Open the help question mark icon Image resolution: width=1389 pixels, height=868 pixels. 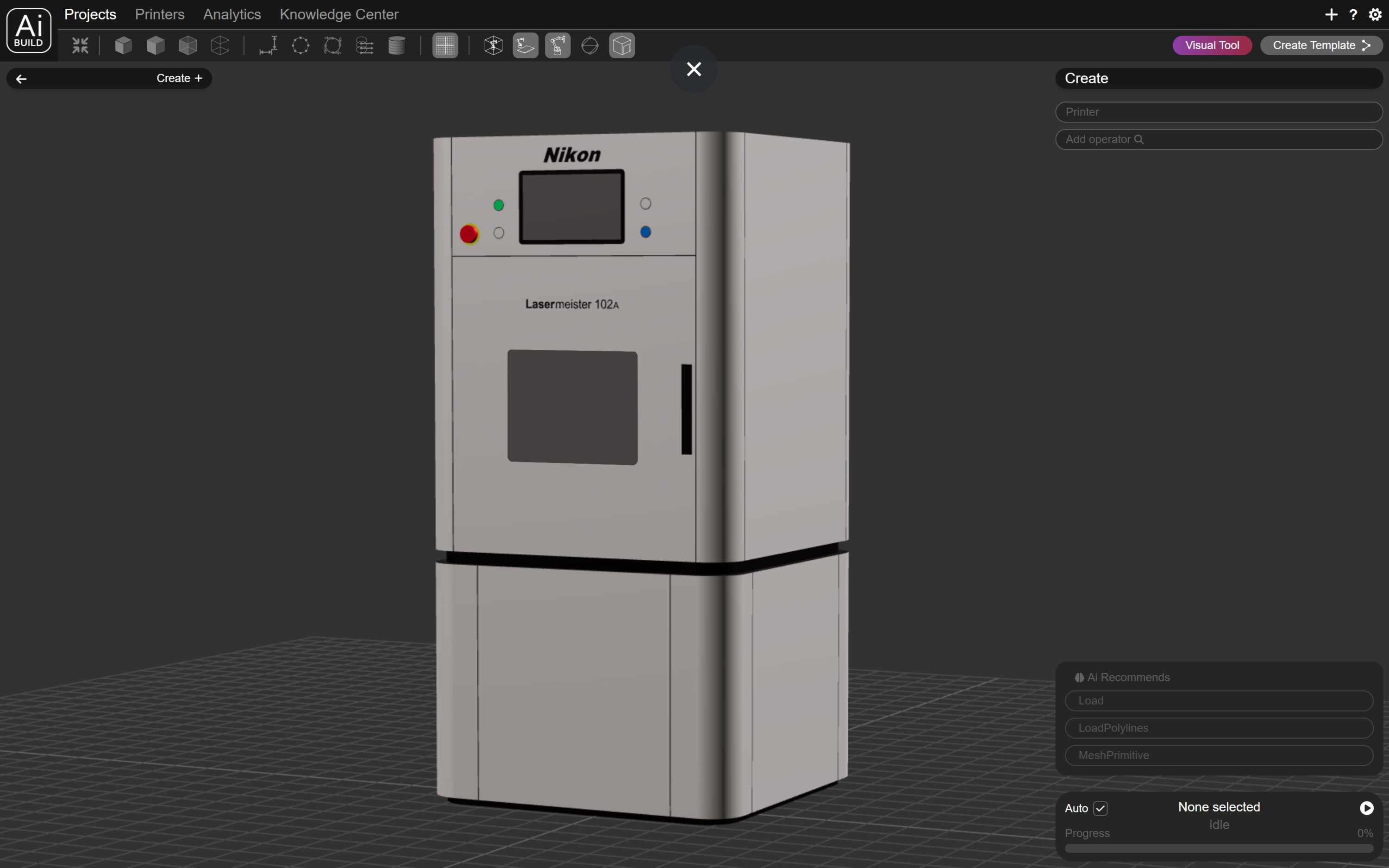tap(1353, 14)
